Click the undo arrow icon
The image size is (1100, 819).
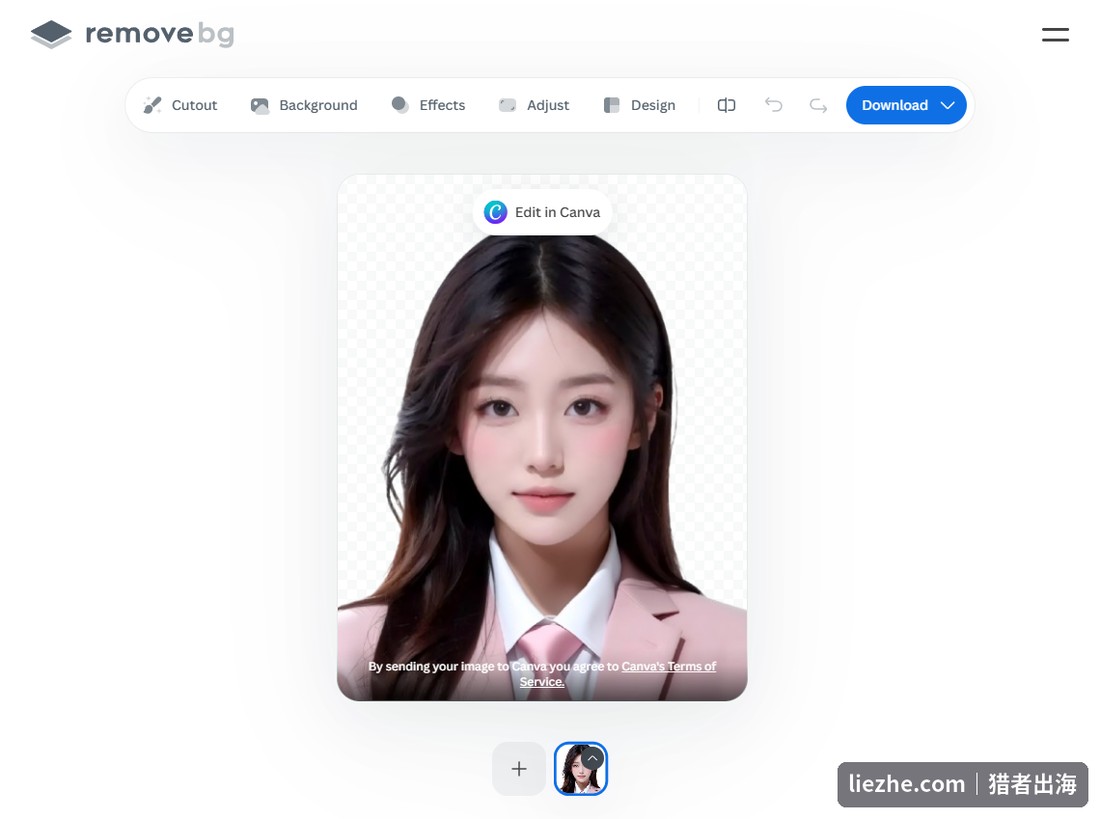click(x=773, y=105)
